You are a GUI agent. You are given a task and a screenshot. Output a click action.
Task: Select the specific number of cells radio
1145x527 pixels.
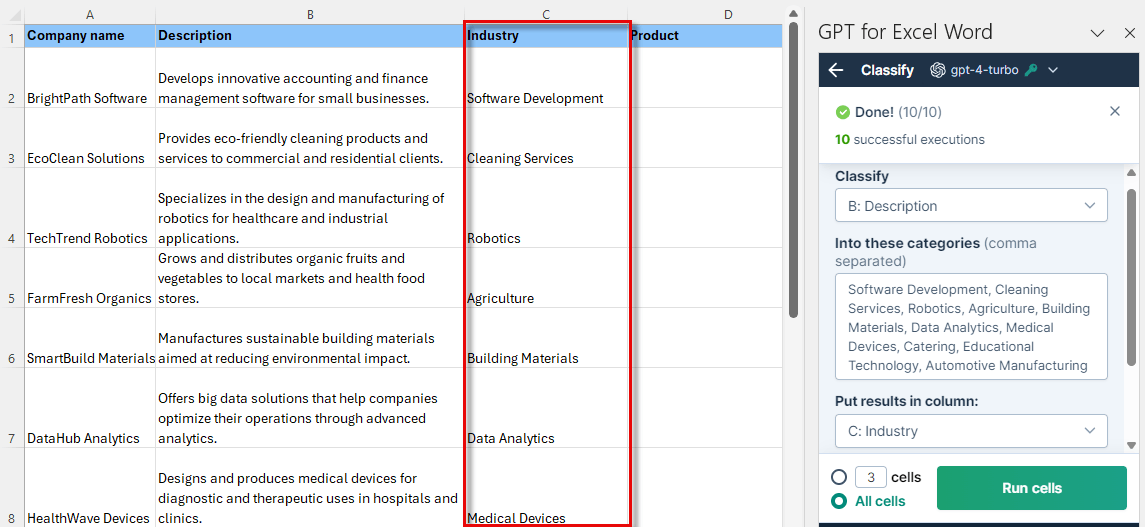pos(839,477)
